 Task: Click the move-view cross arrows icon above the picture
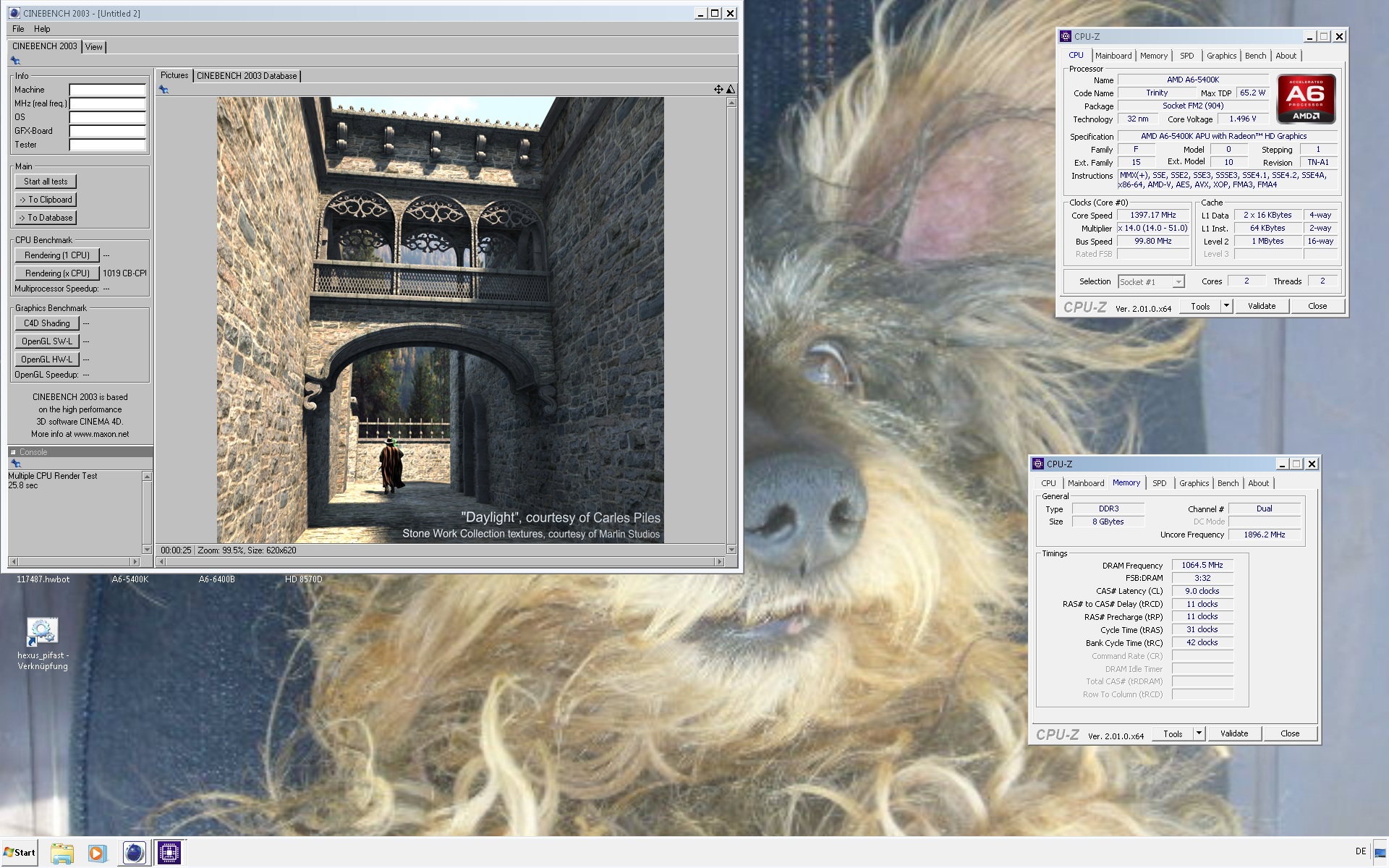[x=718, y=89]
